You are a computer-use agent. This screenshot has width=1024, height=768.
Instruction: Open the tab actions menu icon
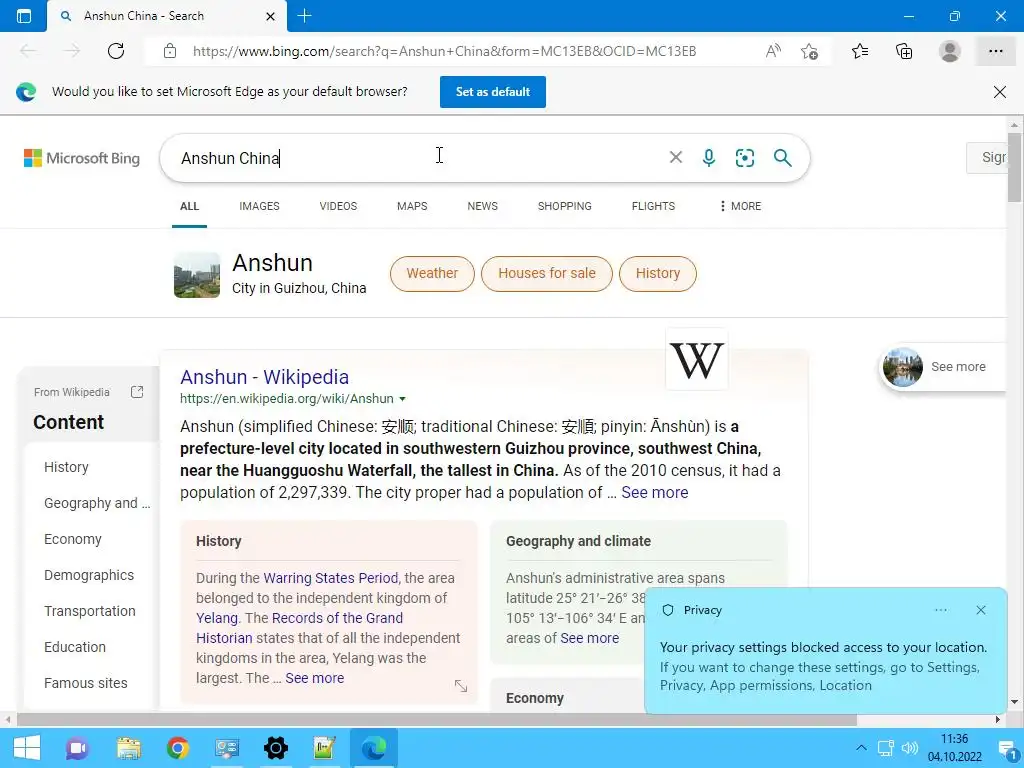pyautogui.click(x=24, y=16)
